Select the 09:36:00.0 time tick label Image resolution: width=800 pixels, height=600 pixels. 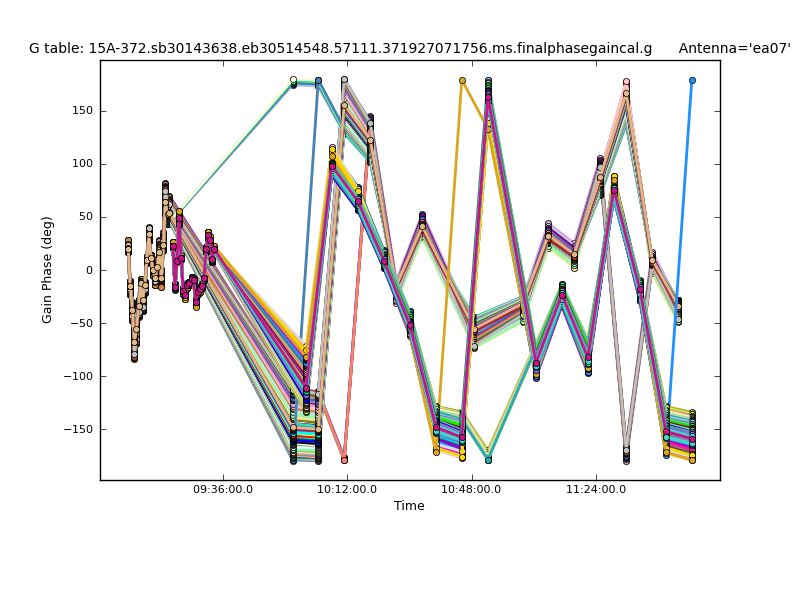click(x=223, y=490)
